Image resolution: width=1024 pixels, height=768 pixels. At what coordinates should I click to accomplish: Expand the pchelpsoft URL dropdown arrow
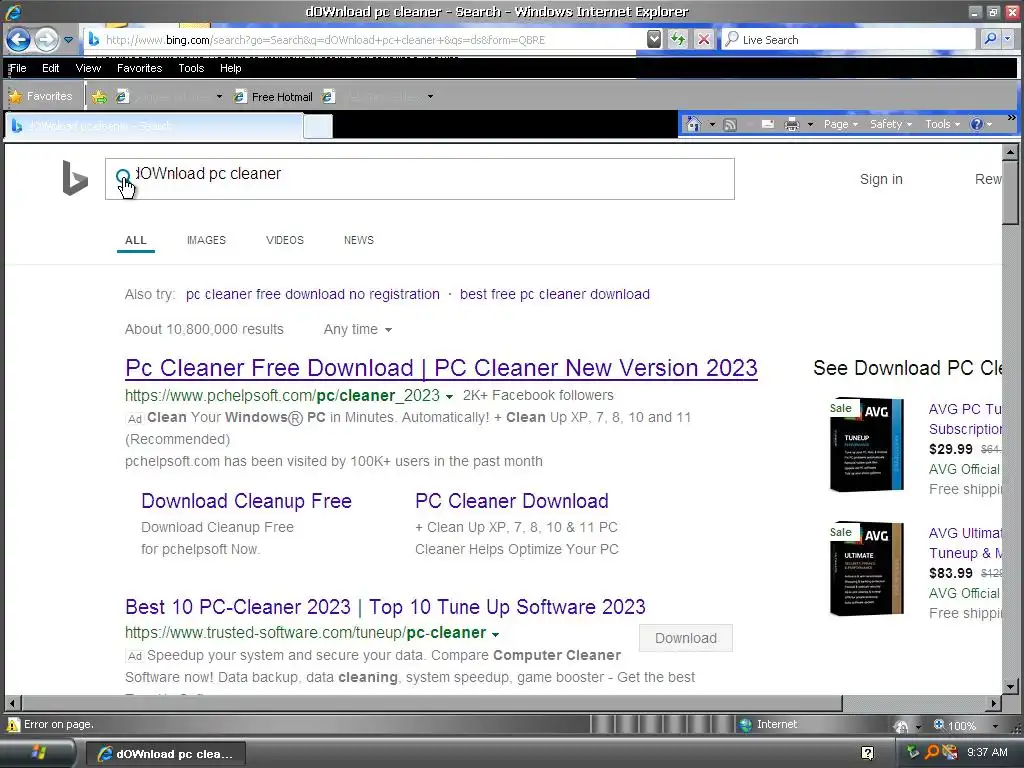(x=449, y=396)
